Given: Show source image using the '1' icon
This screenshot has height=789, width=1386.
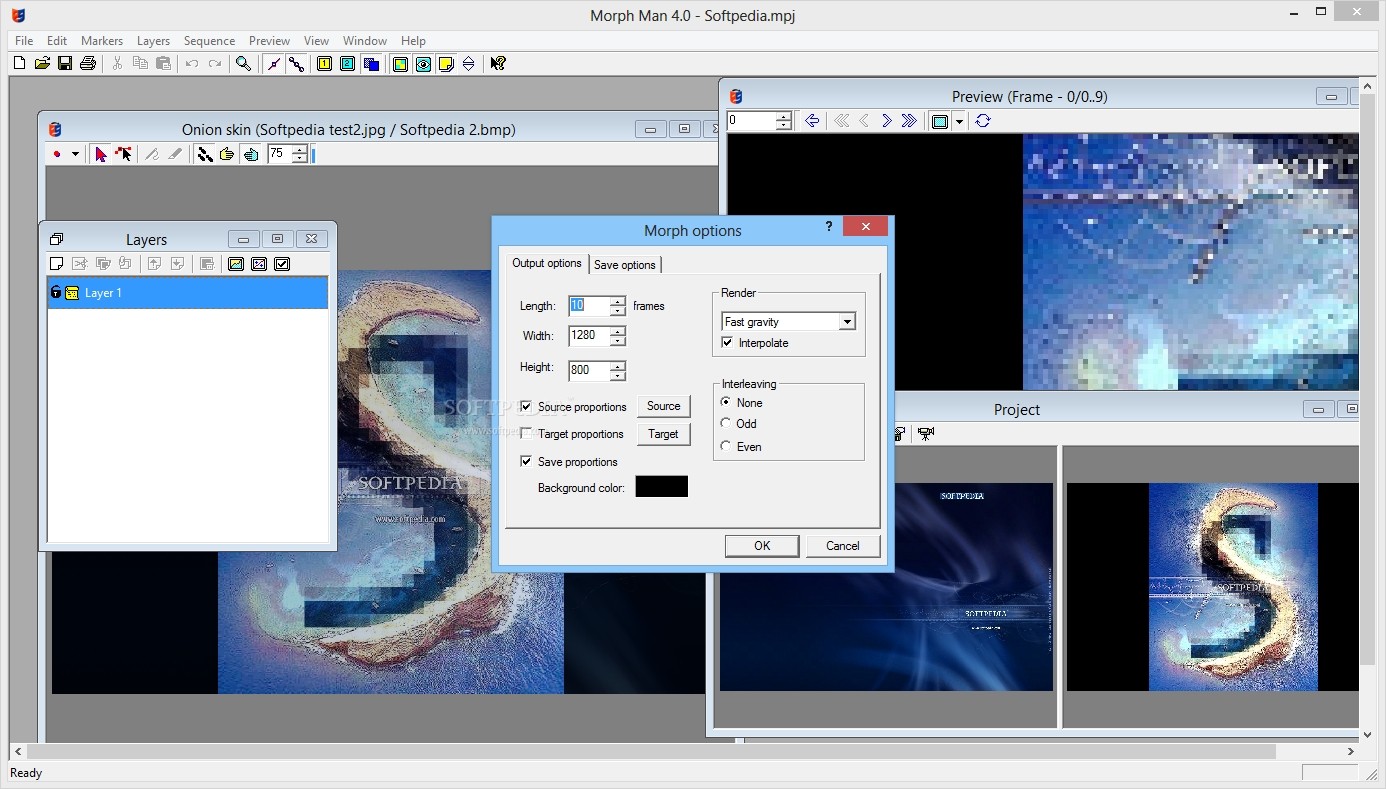Looking at the screenshot, I should point(325,64).
